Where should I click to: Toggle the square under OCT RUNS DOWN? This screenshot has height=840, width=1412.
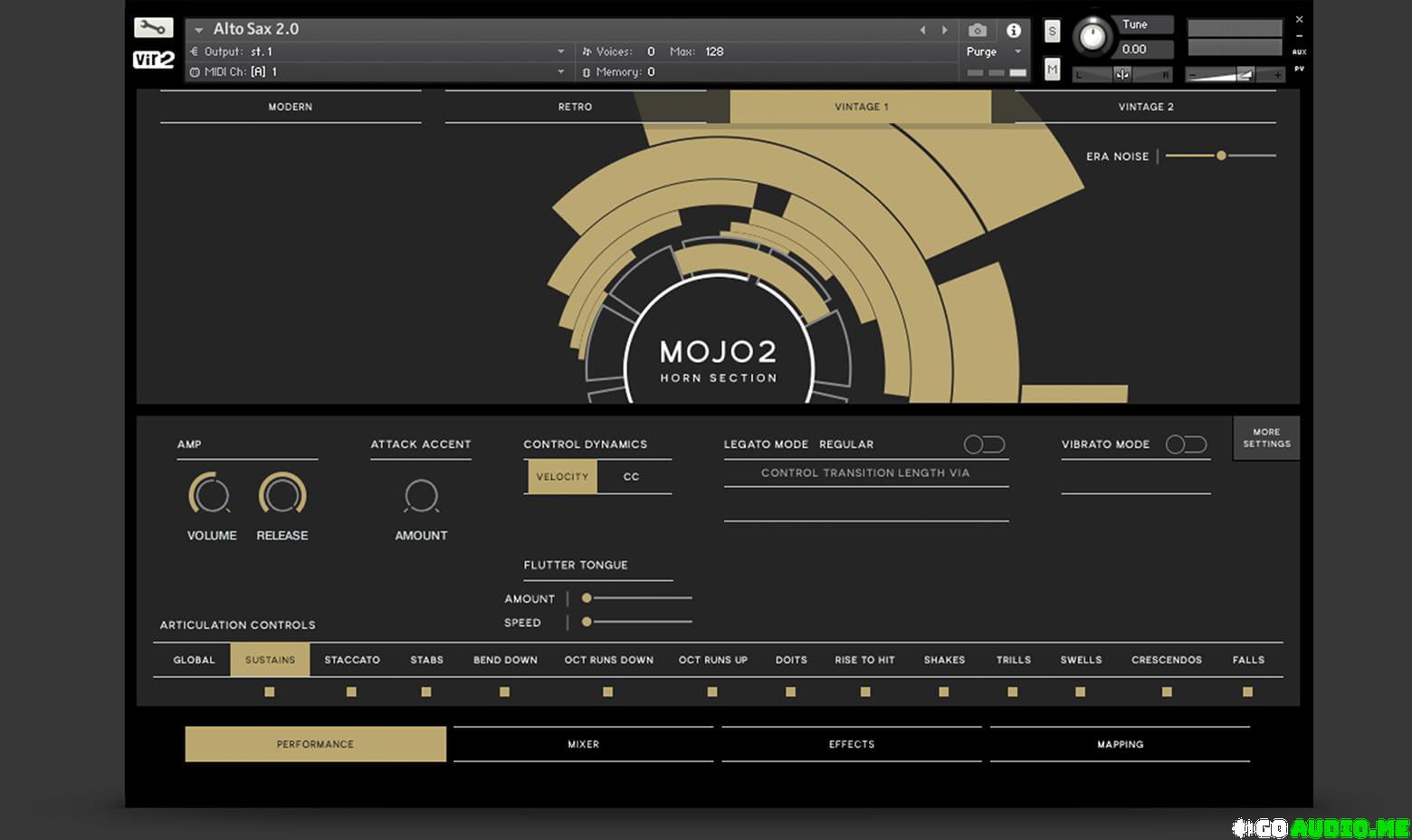coord(608,692)
